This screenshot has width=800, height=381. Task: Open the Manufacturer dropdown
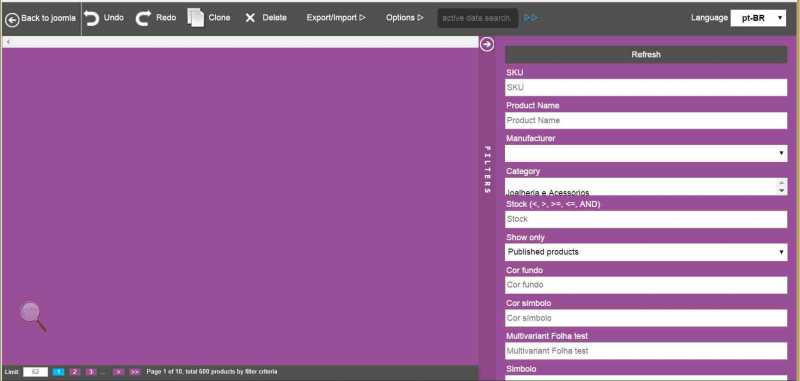(646, 153)
